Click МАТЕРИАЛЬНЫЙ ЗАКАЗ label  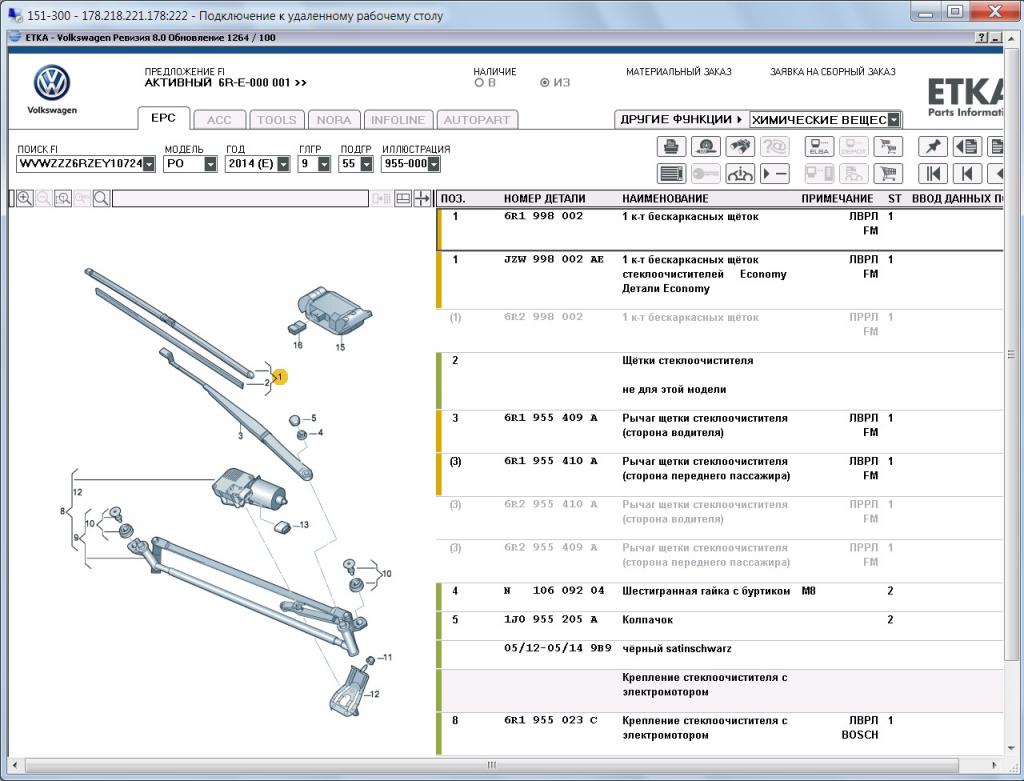[679, 72]
